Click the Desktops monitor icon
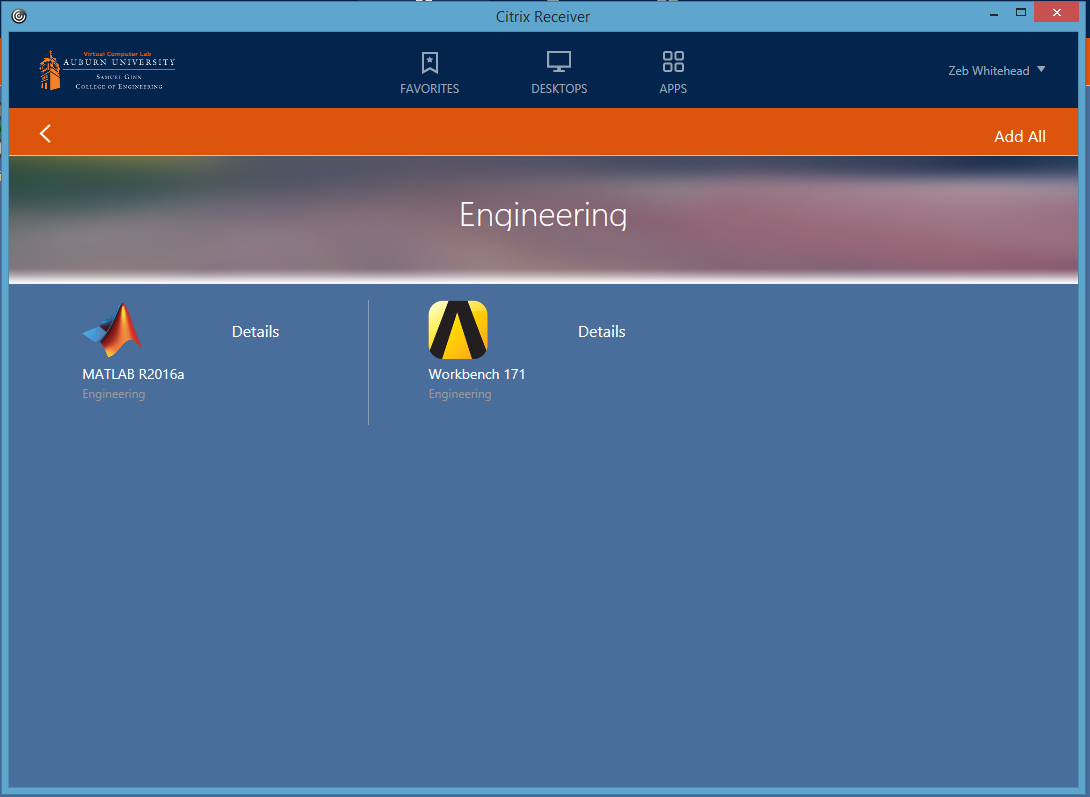 (x=559, y=63)
